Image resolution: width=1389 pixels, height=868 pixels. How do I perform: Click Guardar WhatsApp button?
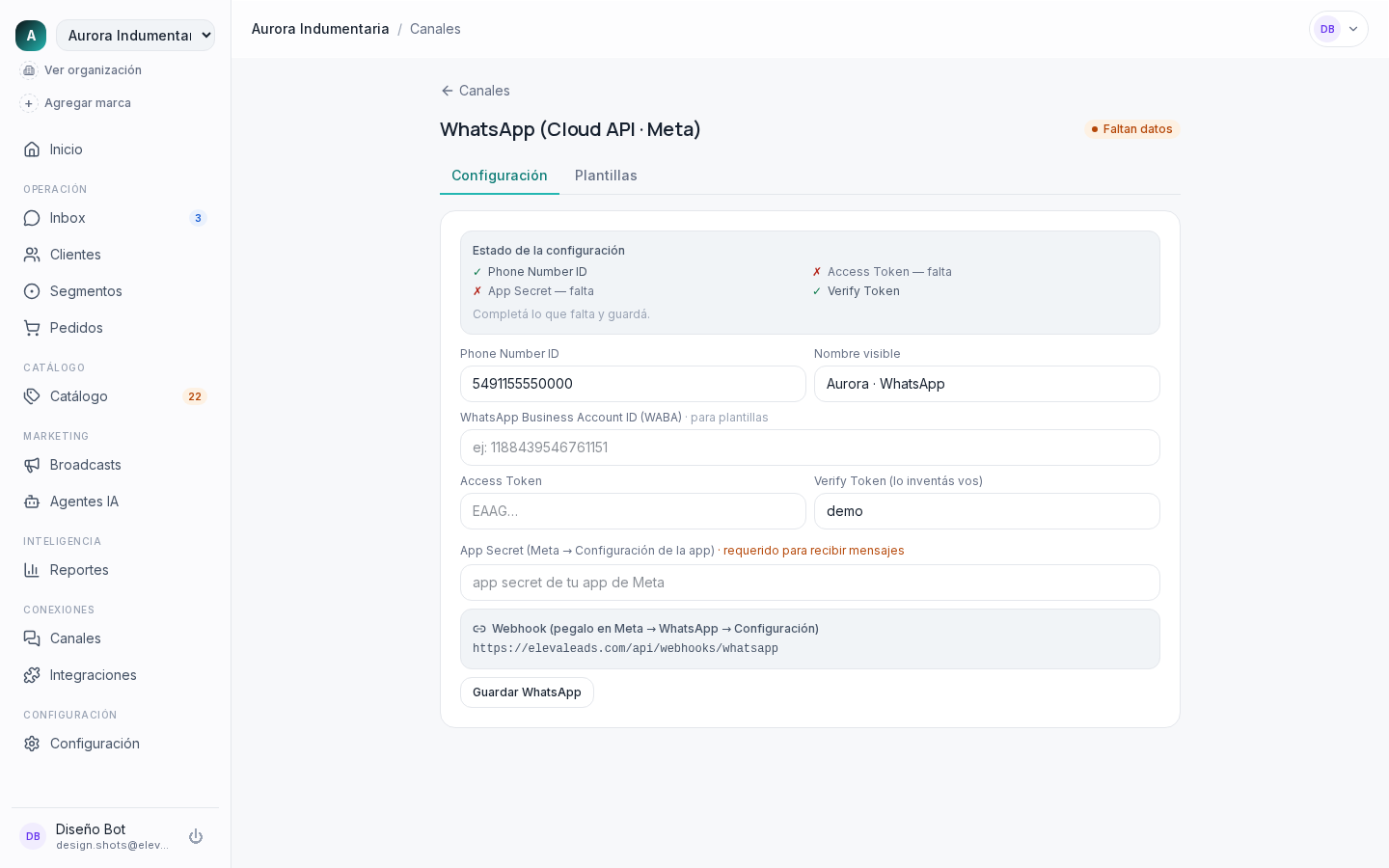tap(527, 692)
